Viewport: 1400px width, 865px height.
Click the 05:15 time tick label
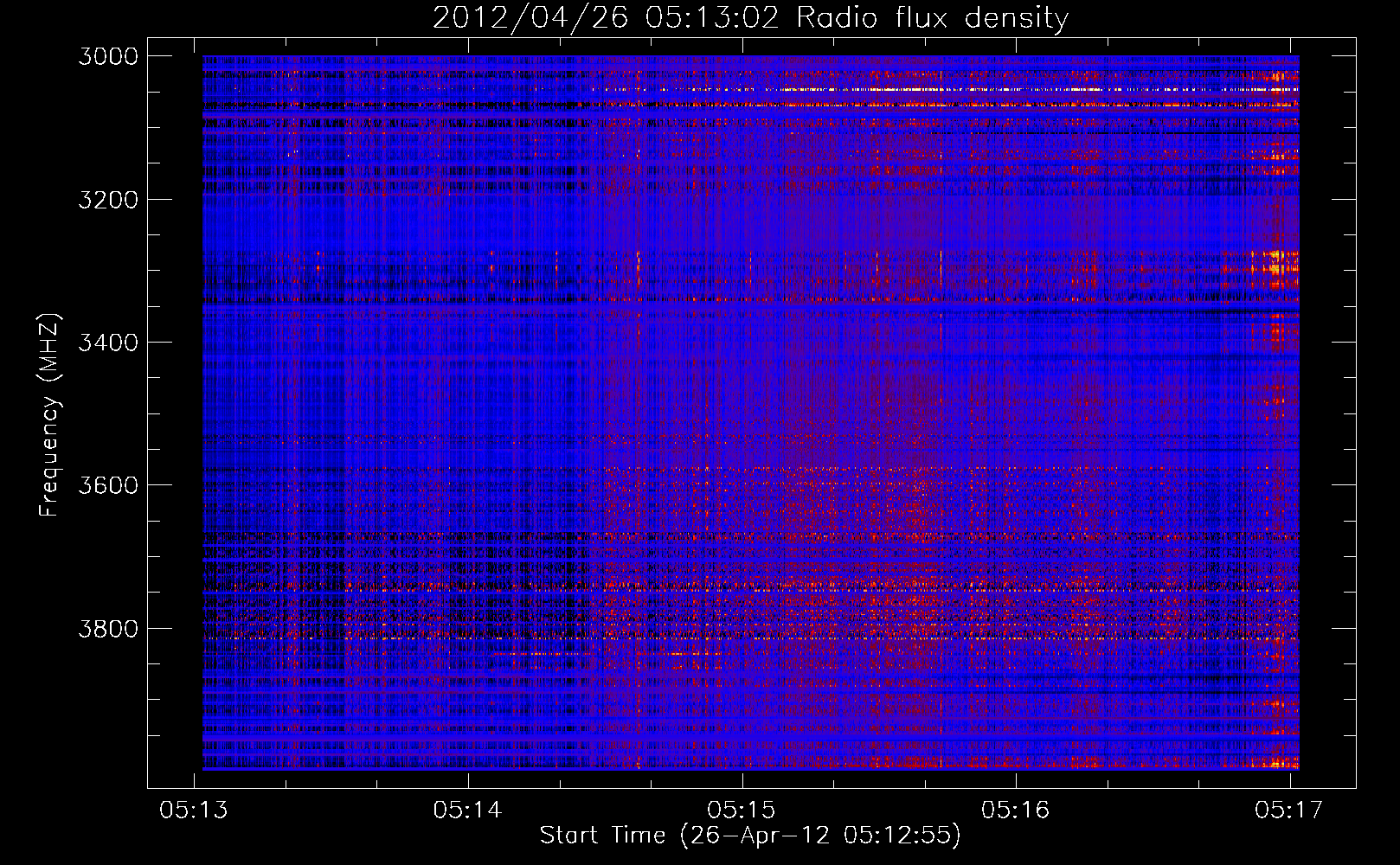point(742,810)
